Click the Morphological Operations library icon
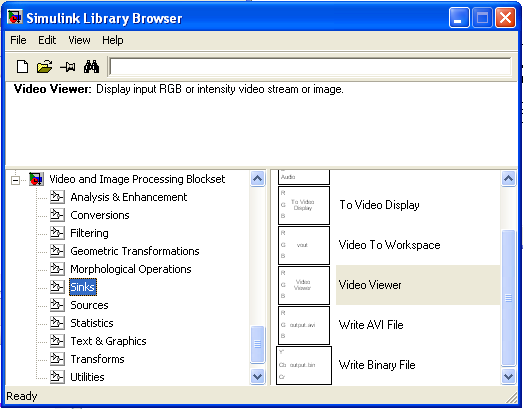The width and height of the screenshot is (523, 409). point(57,269)
